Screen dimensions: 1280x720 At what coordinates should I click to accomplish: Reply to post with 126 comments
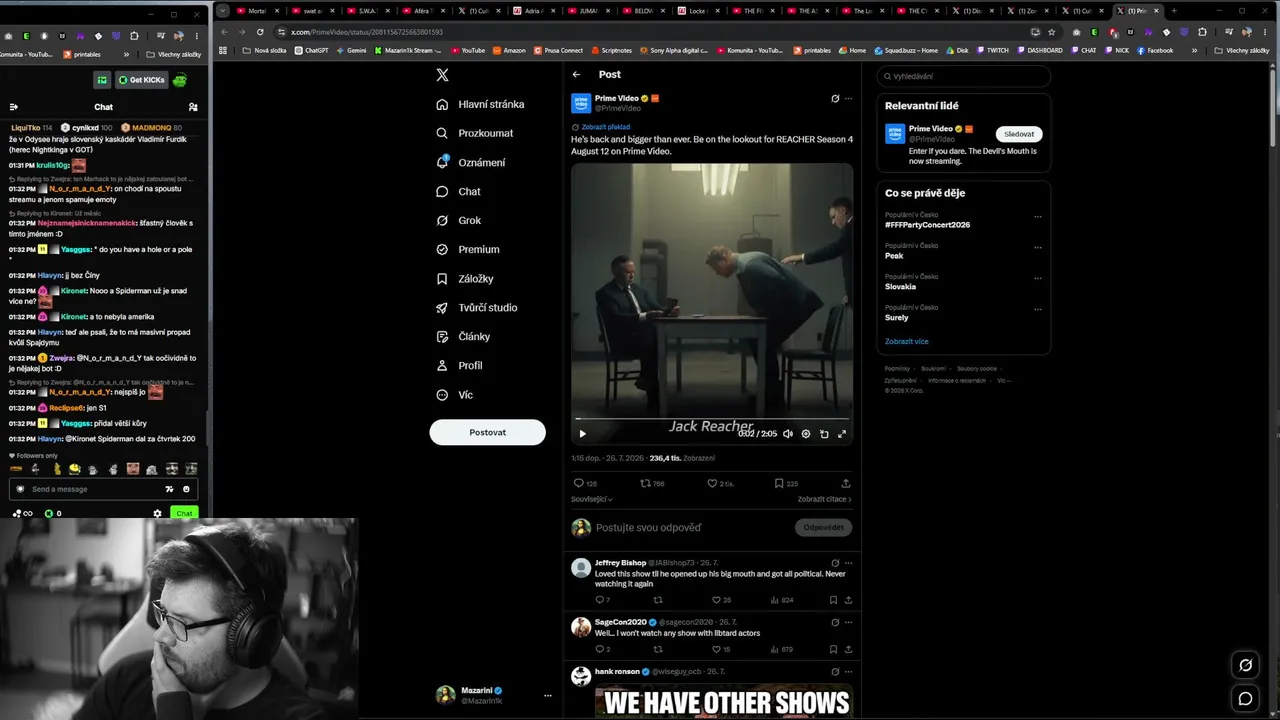pyautogui.click(x=585, y=483)
